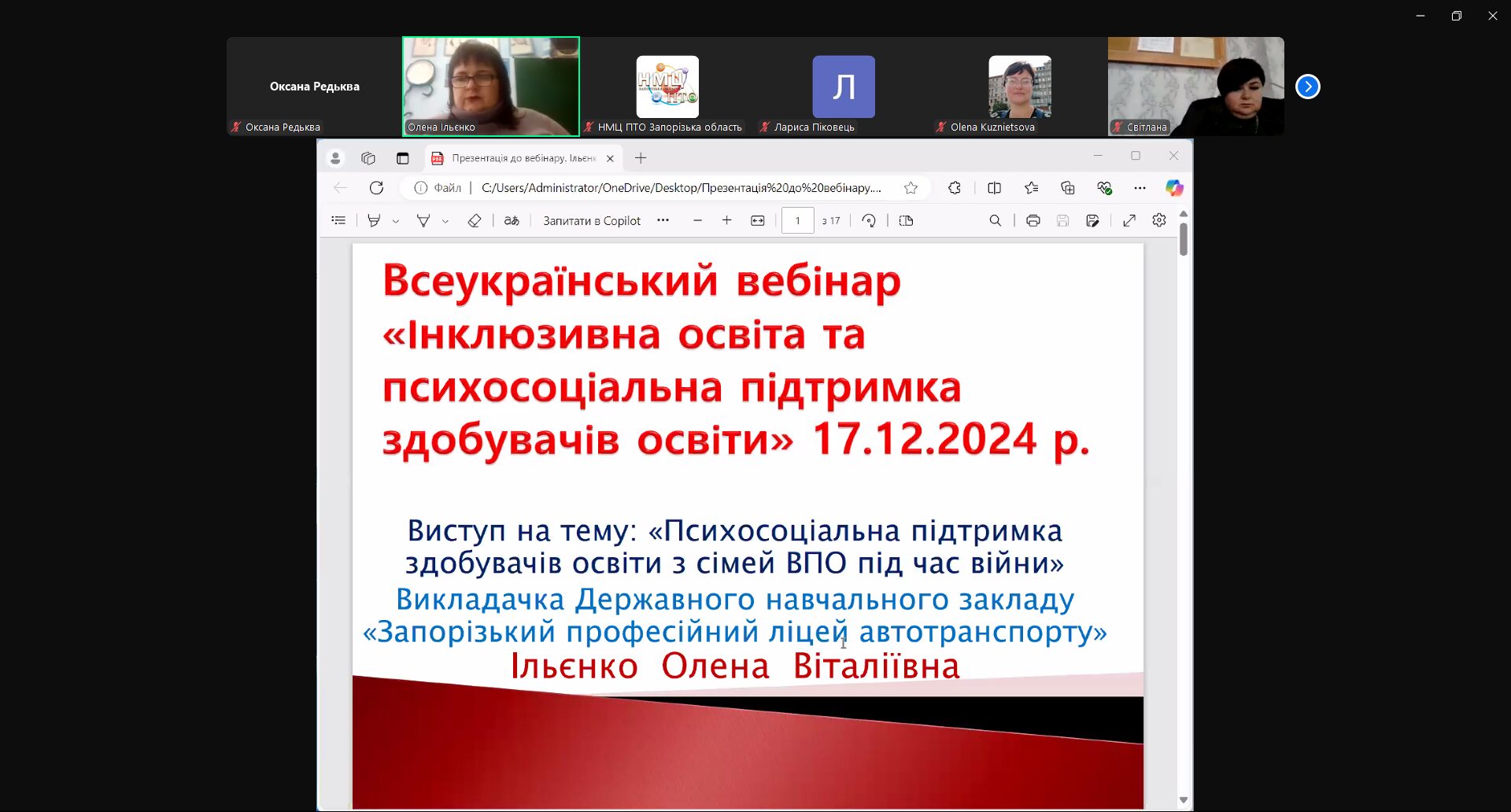Rotate the PDF page

[869, 221]
